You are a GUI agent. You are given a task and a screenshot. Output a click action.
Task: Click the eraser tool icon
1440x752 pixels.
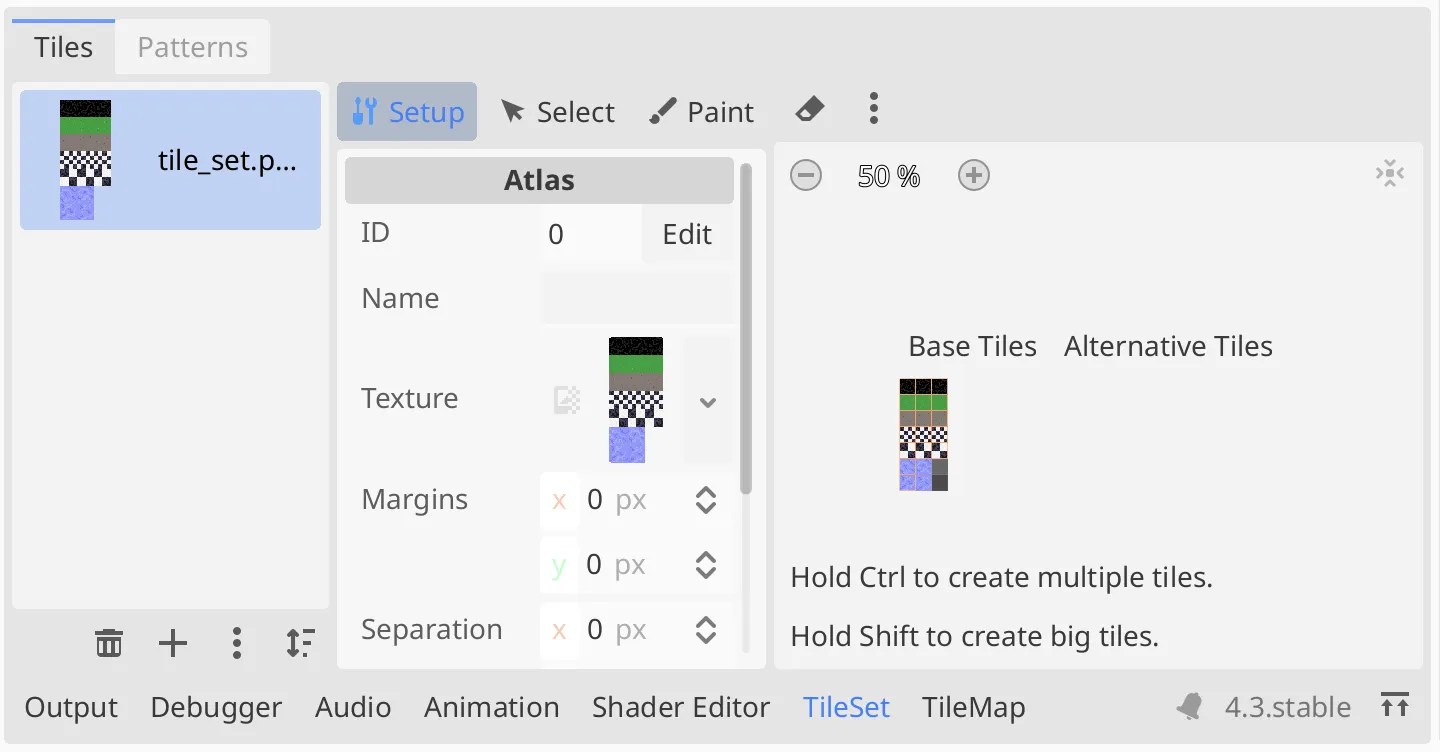[809, 110]
